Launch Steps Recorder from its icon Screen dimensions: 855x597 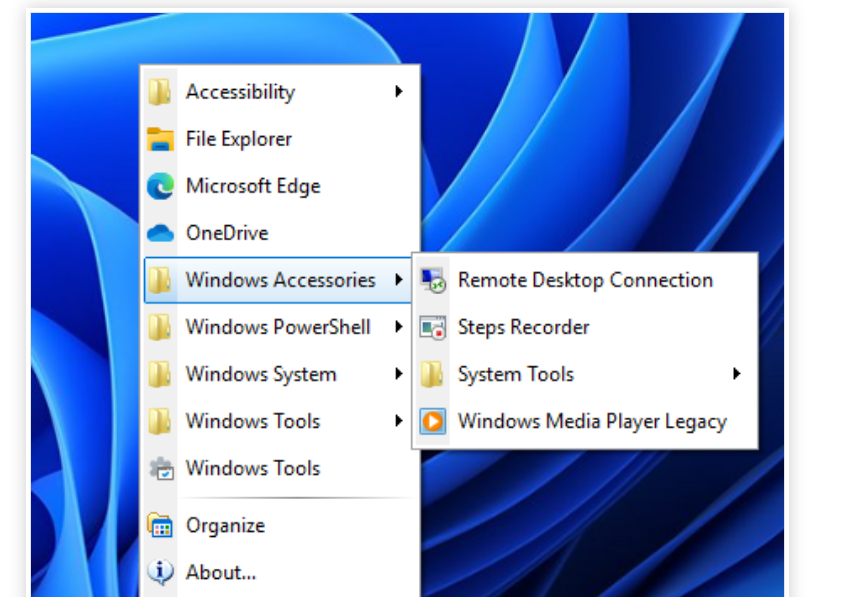[433, 327]
